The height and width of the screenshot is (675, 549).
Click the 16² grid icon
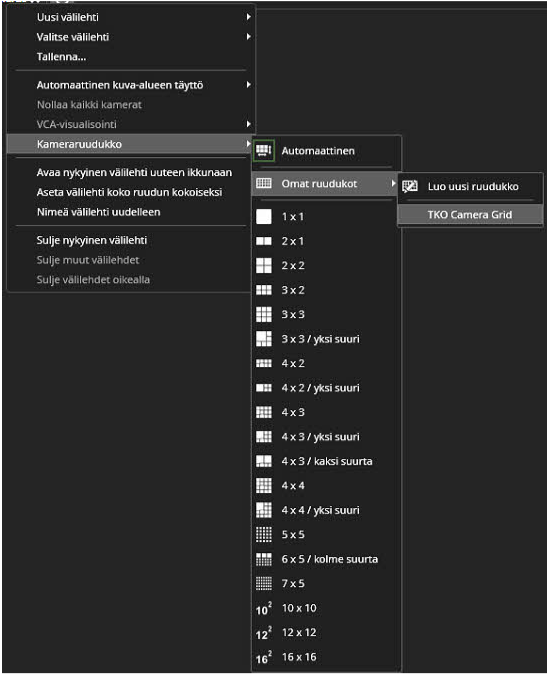264,657
